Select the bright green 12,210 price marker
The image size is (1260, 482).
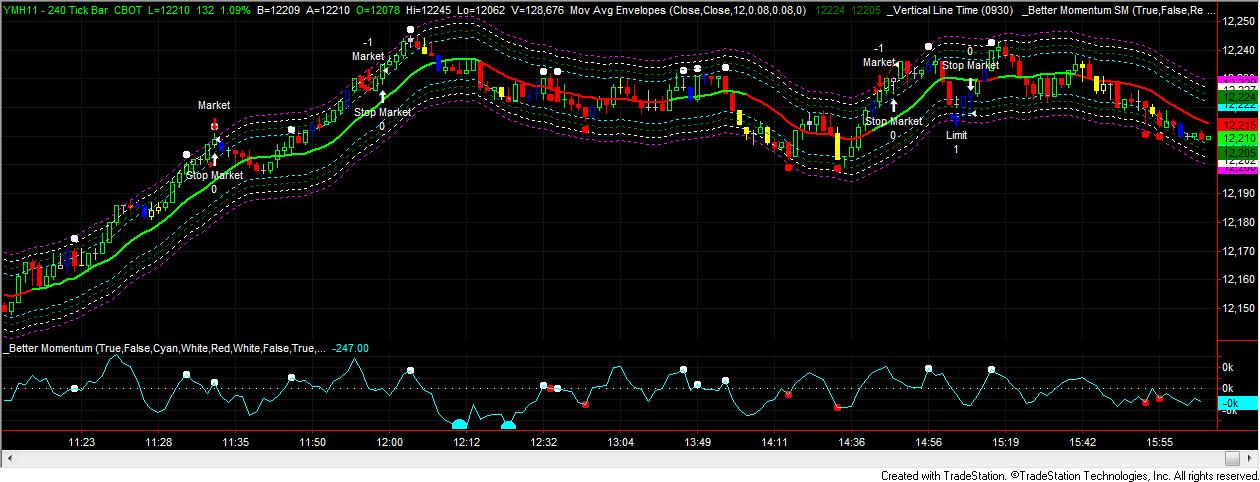[1236, 137]
